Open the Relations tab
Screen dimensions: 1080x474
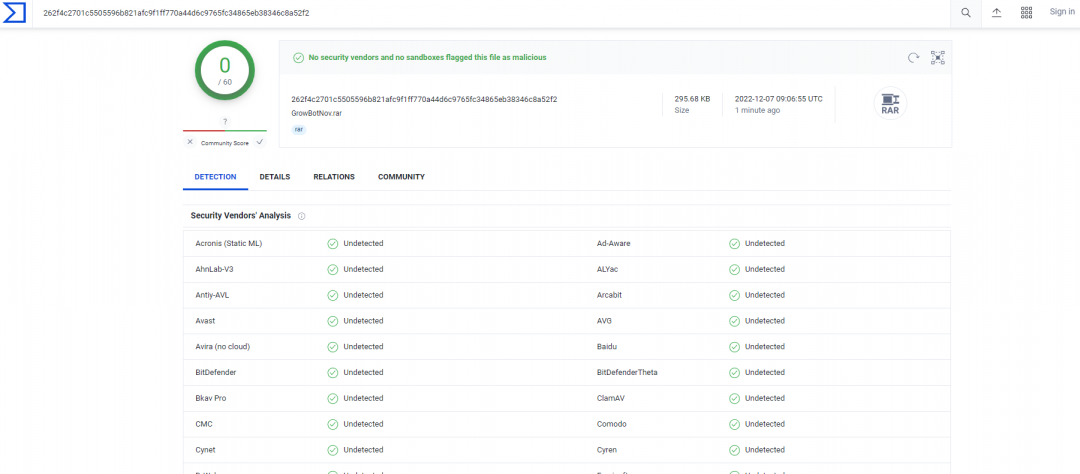click(333, 177)
